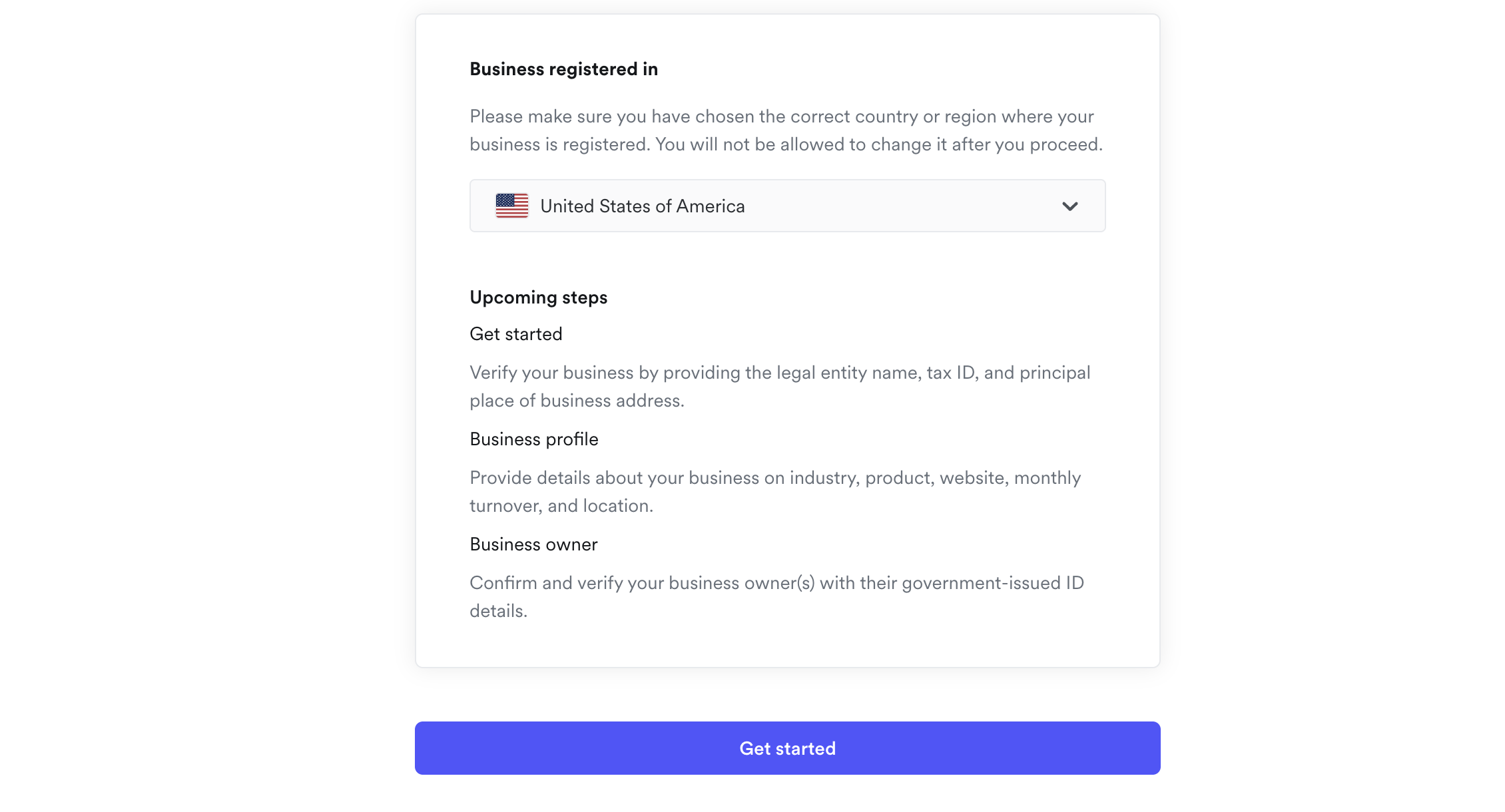
Task: Click the Upcoming steps heading
Action: [x=538, y=298]
